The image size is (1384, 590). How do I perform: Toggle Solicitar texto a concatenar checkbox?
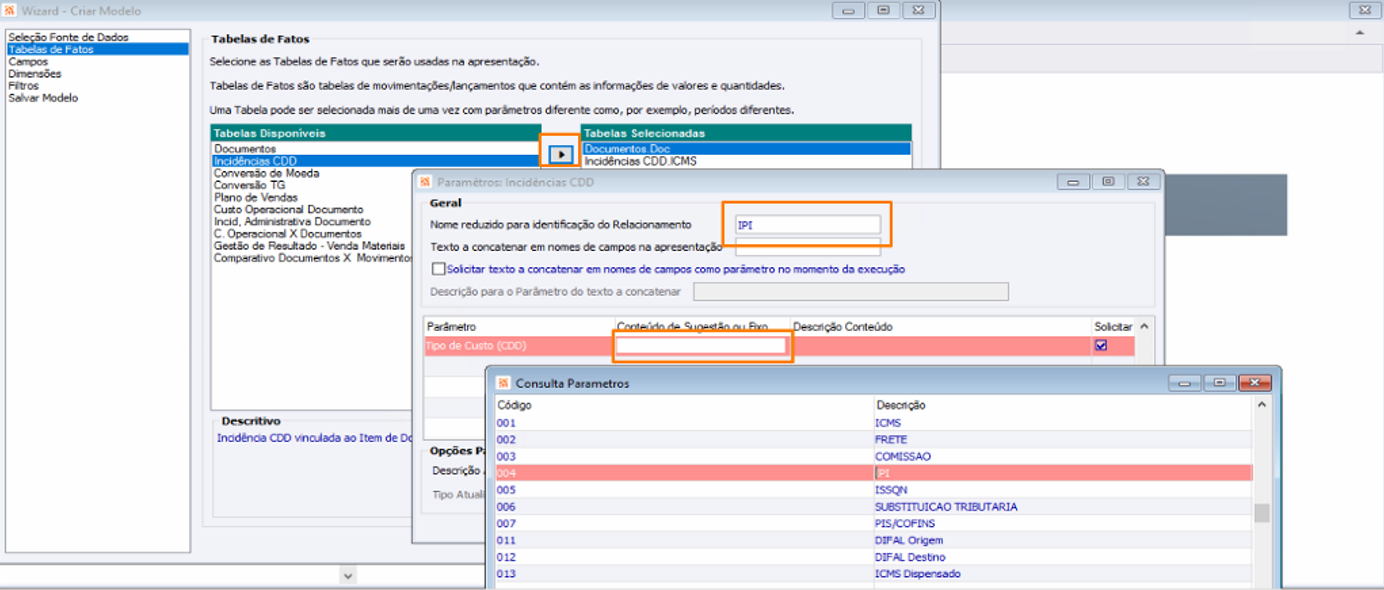(x=438, y=269)
